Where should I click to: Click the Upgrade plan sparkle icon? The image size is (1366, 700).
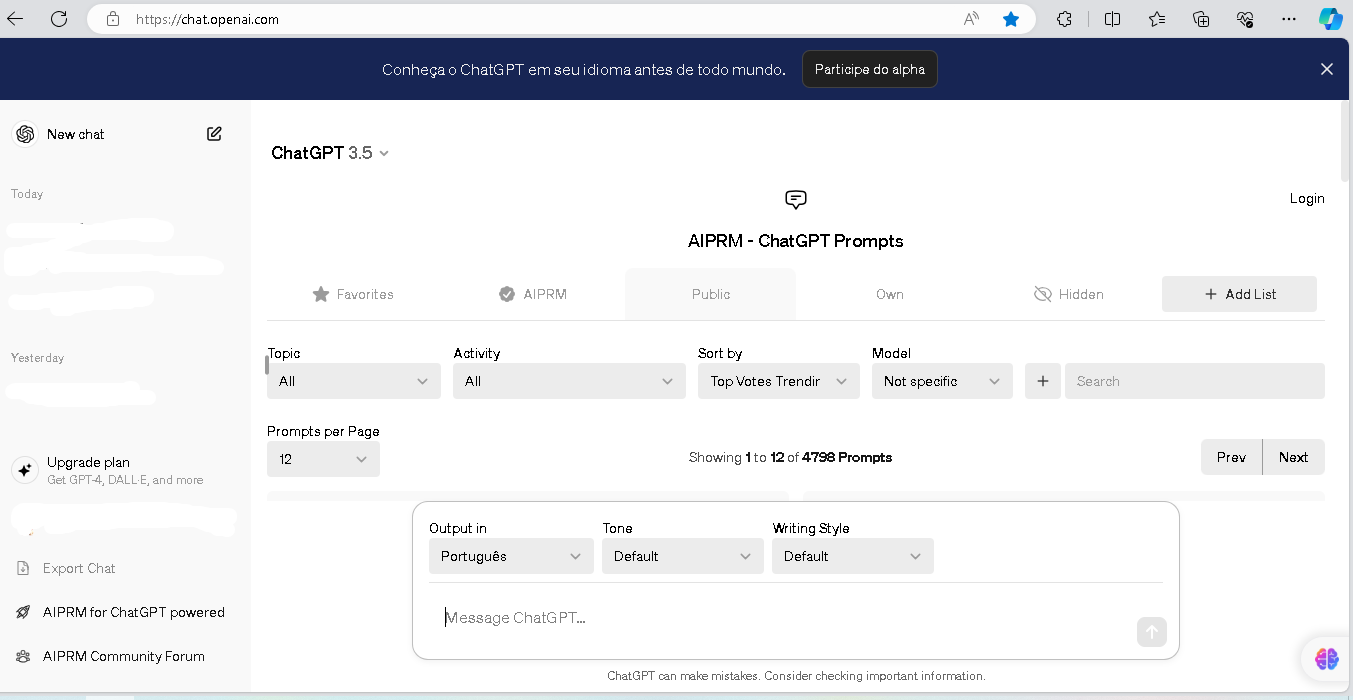click(x=25, y=470)
